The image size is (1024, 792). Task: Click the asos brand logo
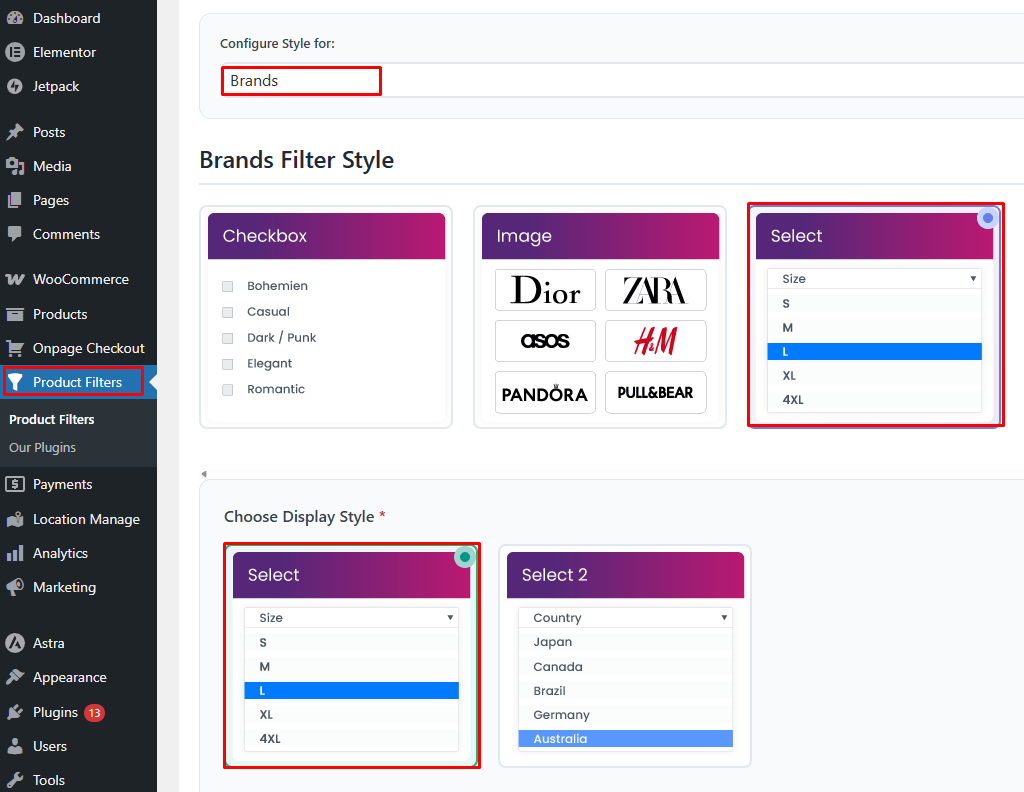pos(545,341)
